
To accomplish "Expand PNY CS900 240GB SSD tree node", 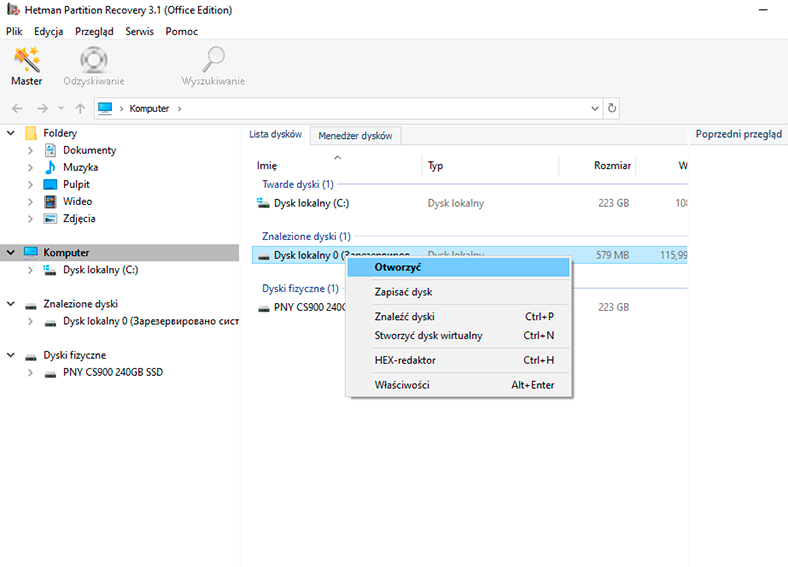I will [30, 372].
